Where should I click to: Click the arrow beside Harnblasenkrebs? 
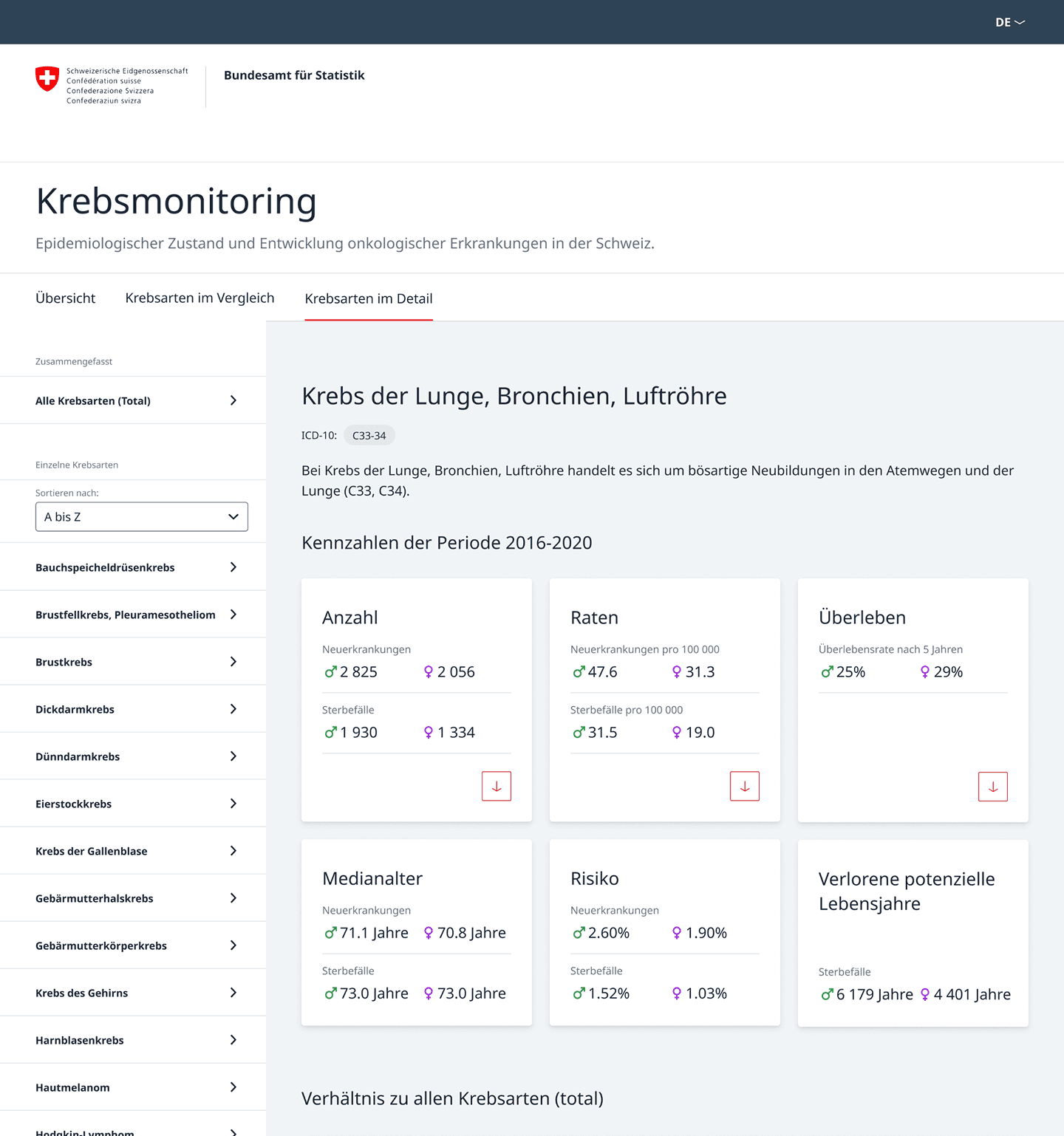pos(233,1040)
